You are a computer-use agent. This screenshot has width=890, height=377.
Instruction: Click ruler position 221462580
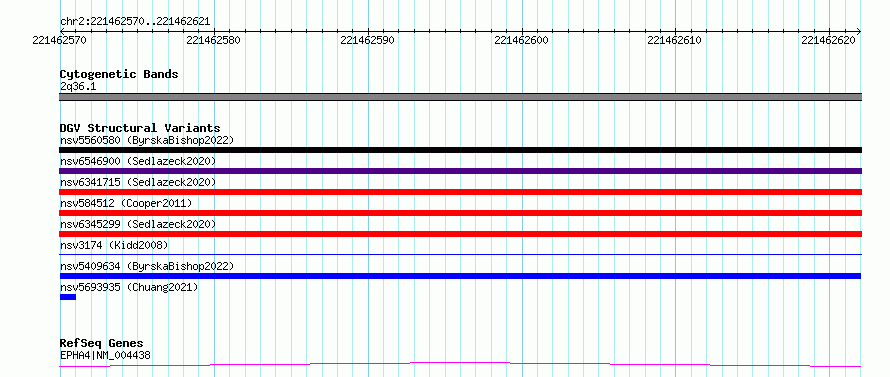(213, 40)
